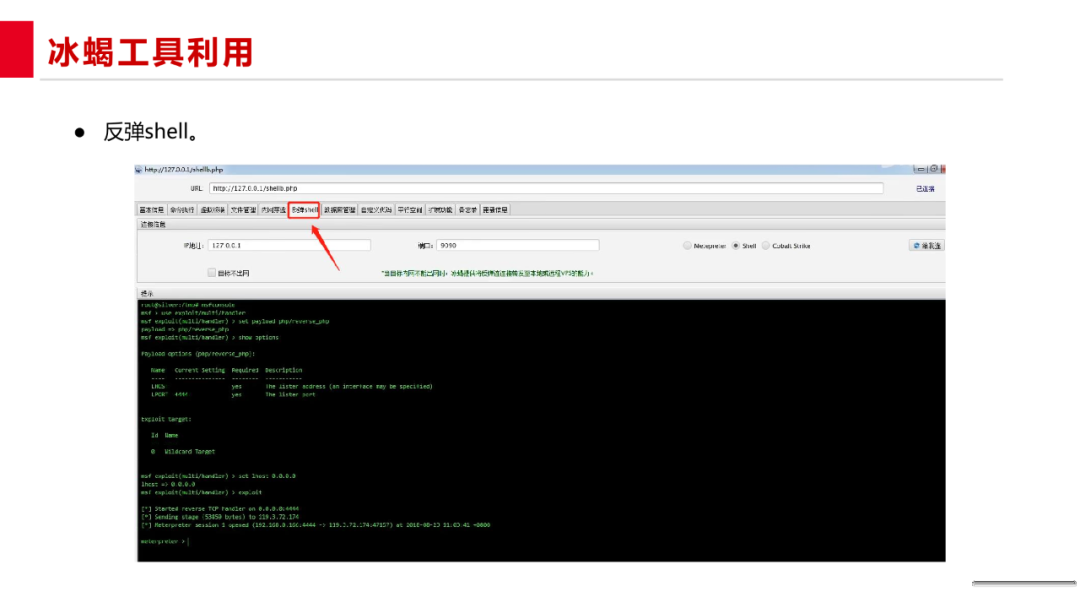Open the 数据库管理 tab

pyautogui.click(x=340, y=210)
